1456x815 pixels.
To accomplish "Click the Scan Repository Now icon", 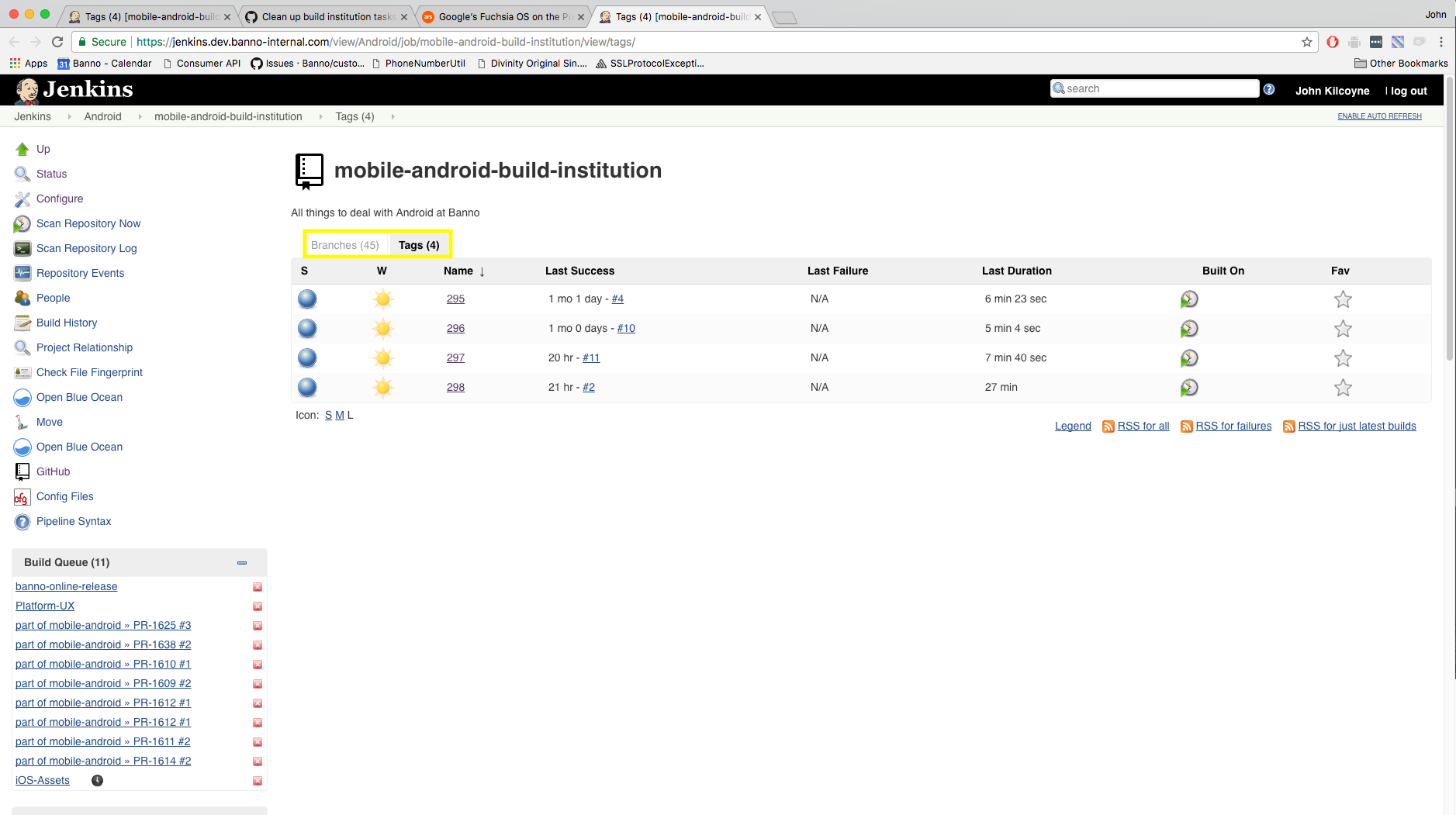I will (x=22, y=224).
